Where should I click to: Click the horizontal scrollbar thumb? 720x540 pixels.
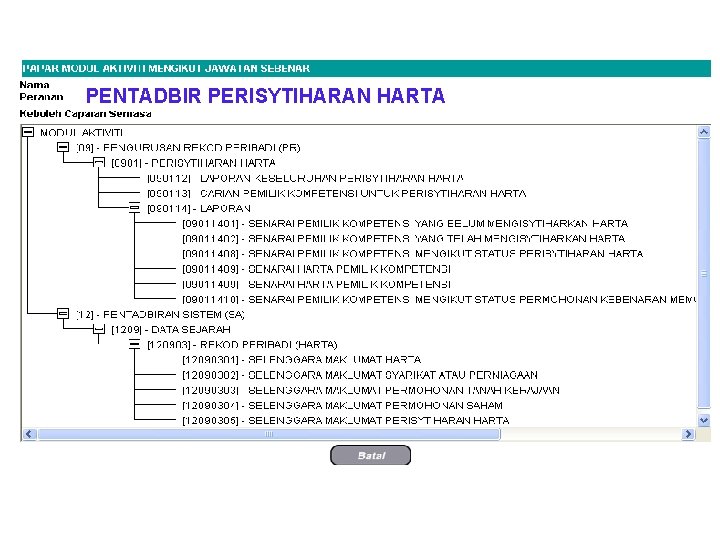[269, 434]
